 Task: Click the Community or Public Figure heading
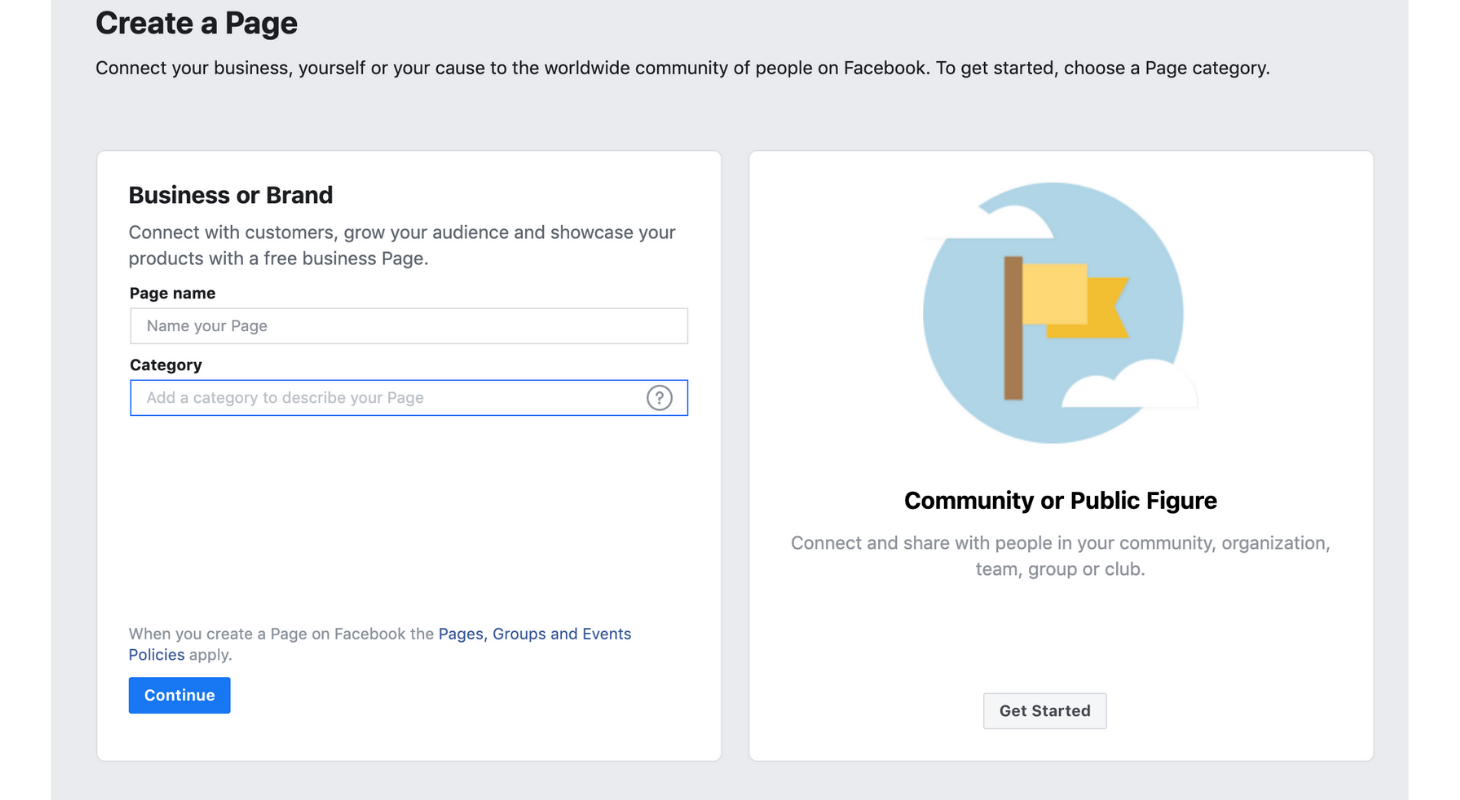click(1061, 501)
